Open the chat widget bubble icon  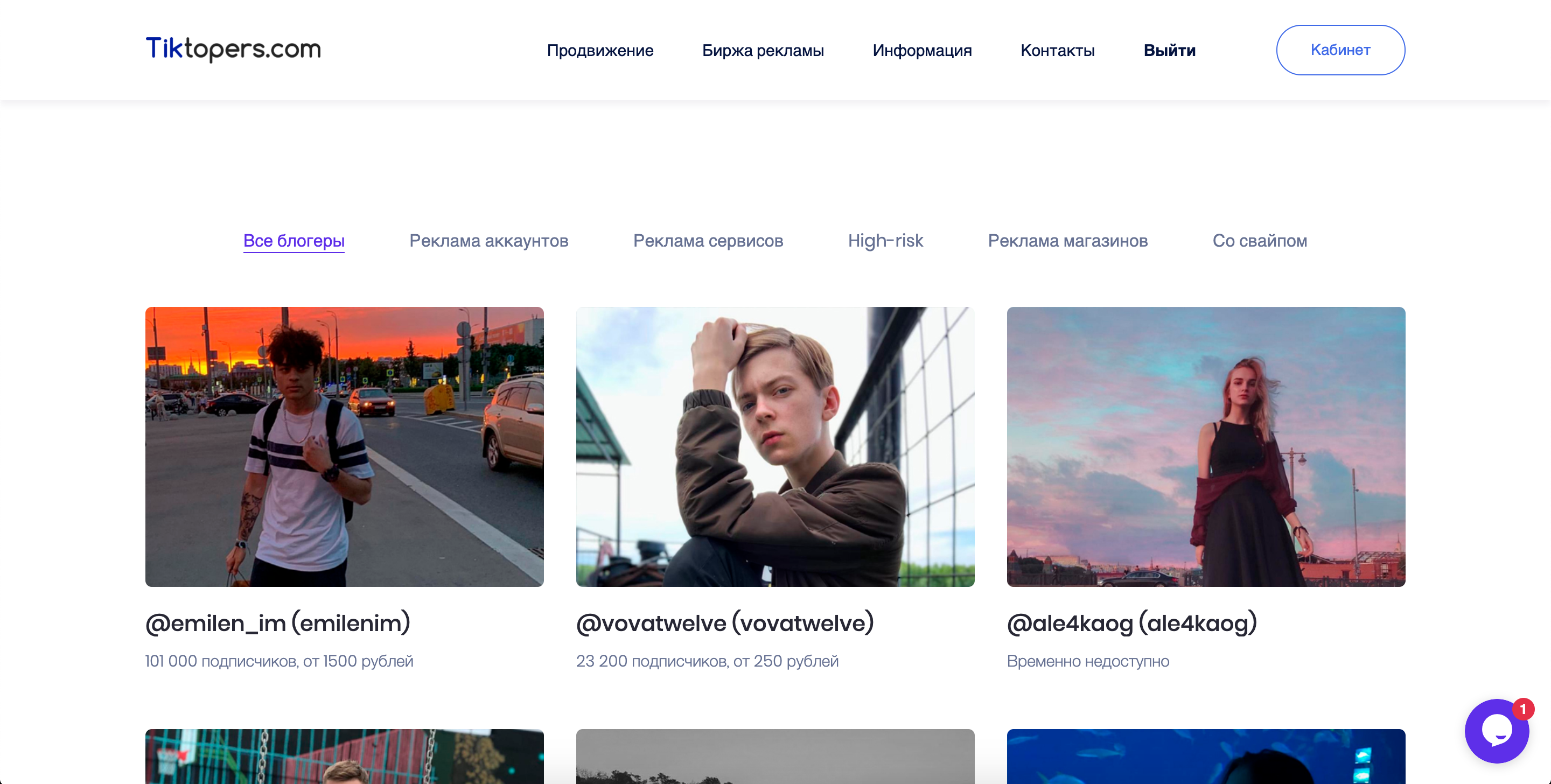click(x=1497, y=731)
